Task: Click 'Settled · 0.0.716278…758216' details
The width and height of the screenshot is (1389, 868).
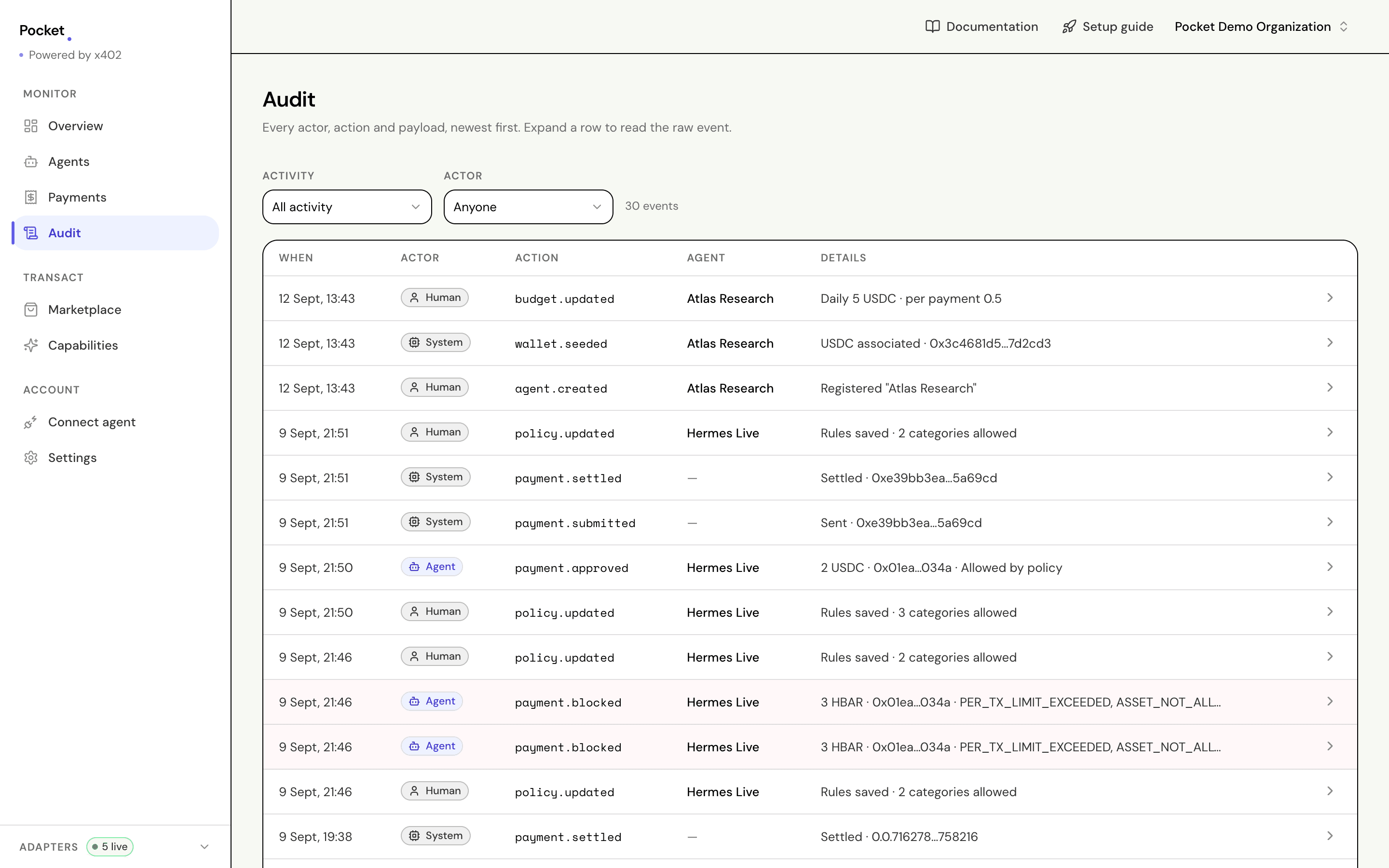Action: (x=899, y=837)
